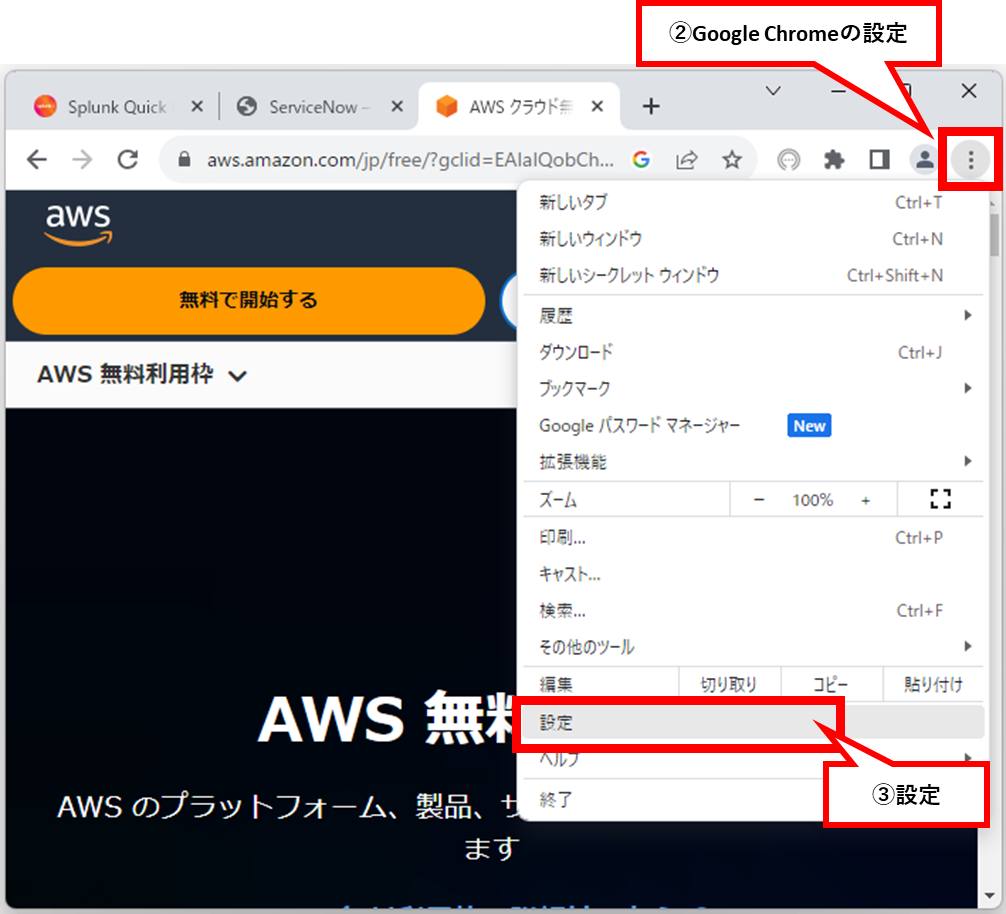Viewport: 1006px width, 914px height.
Task: Expand the その他のツール submenu
Action: pyautogui.click(x=753, y=647)
